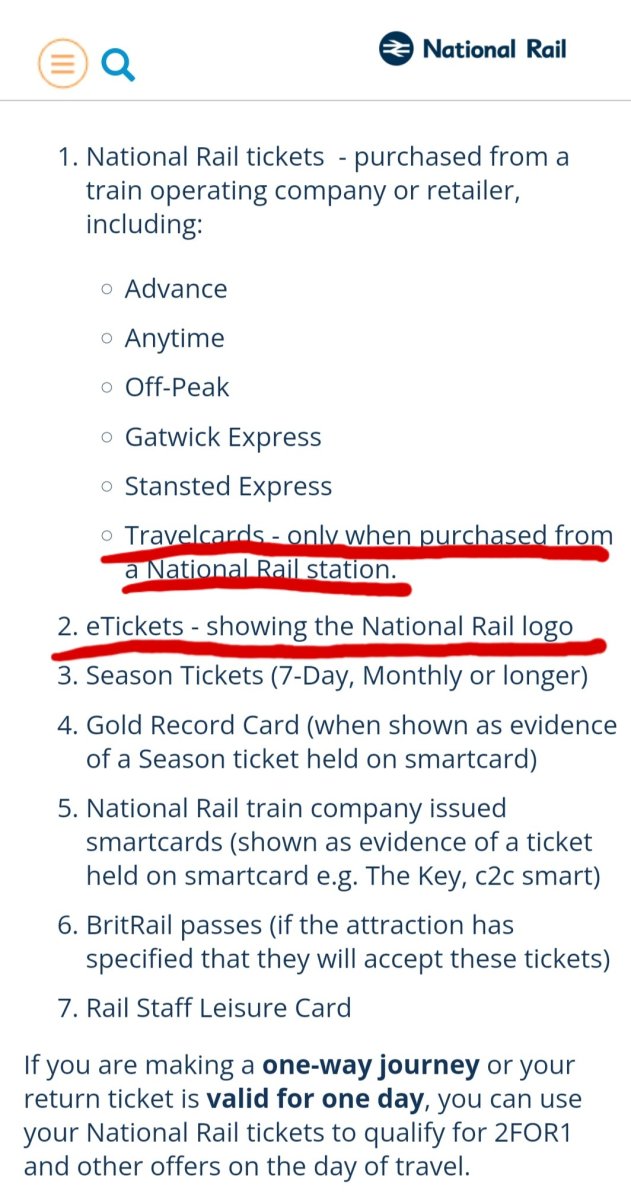Tap the National Rail wordmark in header

point(494,49)
